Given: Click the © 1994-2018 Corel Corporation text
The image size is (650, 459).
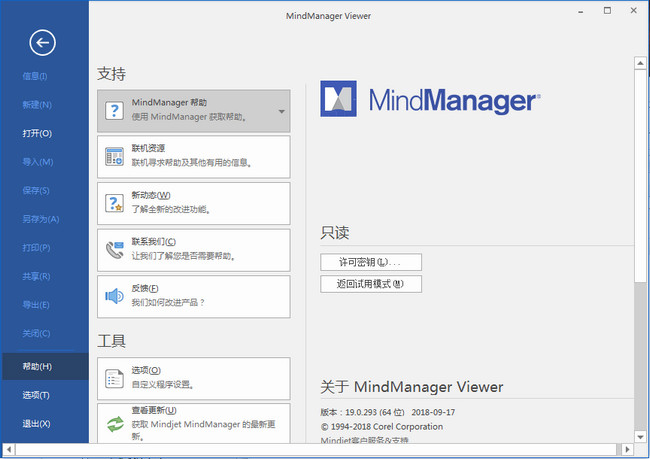Looking at the screenshot, I should click(381, 426).
